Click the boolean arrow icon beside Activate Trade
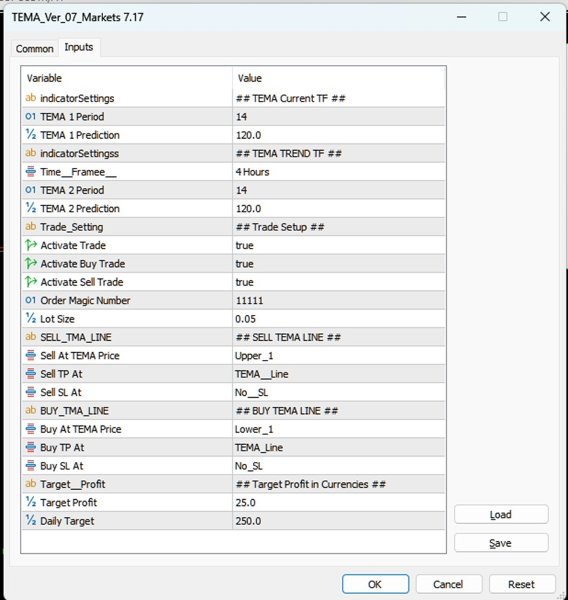 (31, 245)
